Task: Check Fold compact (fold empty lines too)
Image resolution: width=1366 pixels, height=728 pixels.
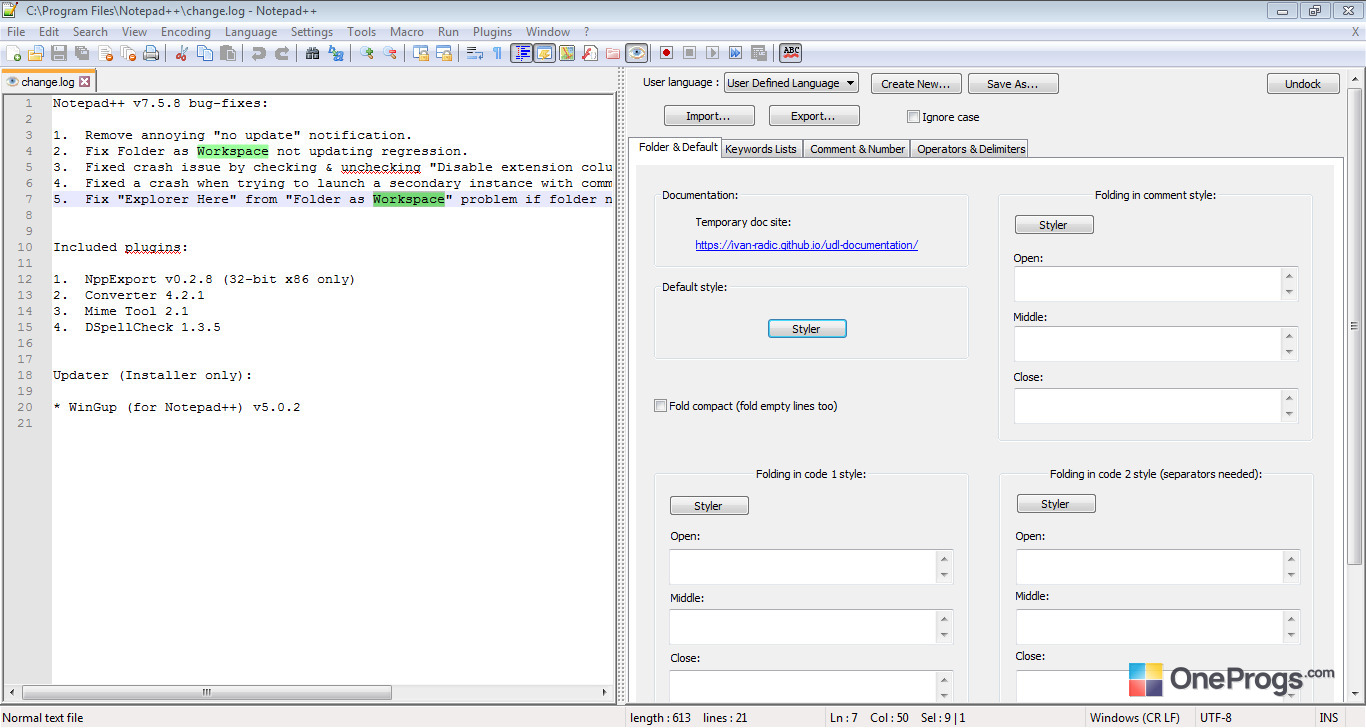Action: (660, 406)
